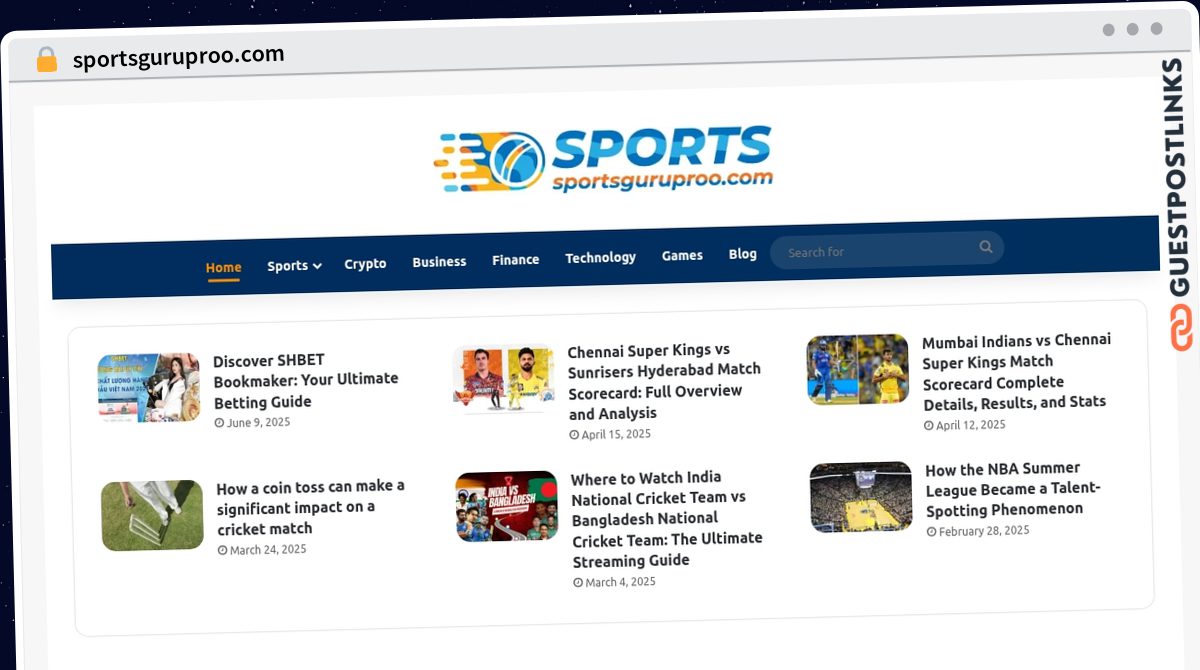Click the June 9, 2025 date
Image resolution: width=1200 pixels, height=670 pixels.
pos(252,423)
